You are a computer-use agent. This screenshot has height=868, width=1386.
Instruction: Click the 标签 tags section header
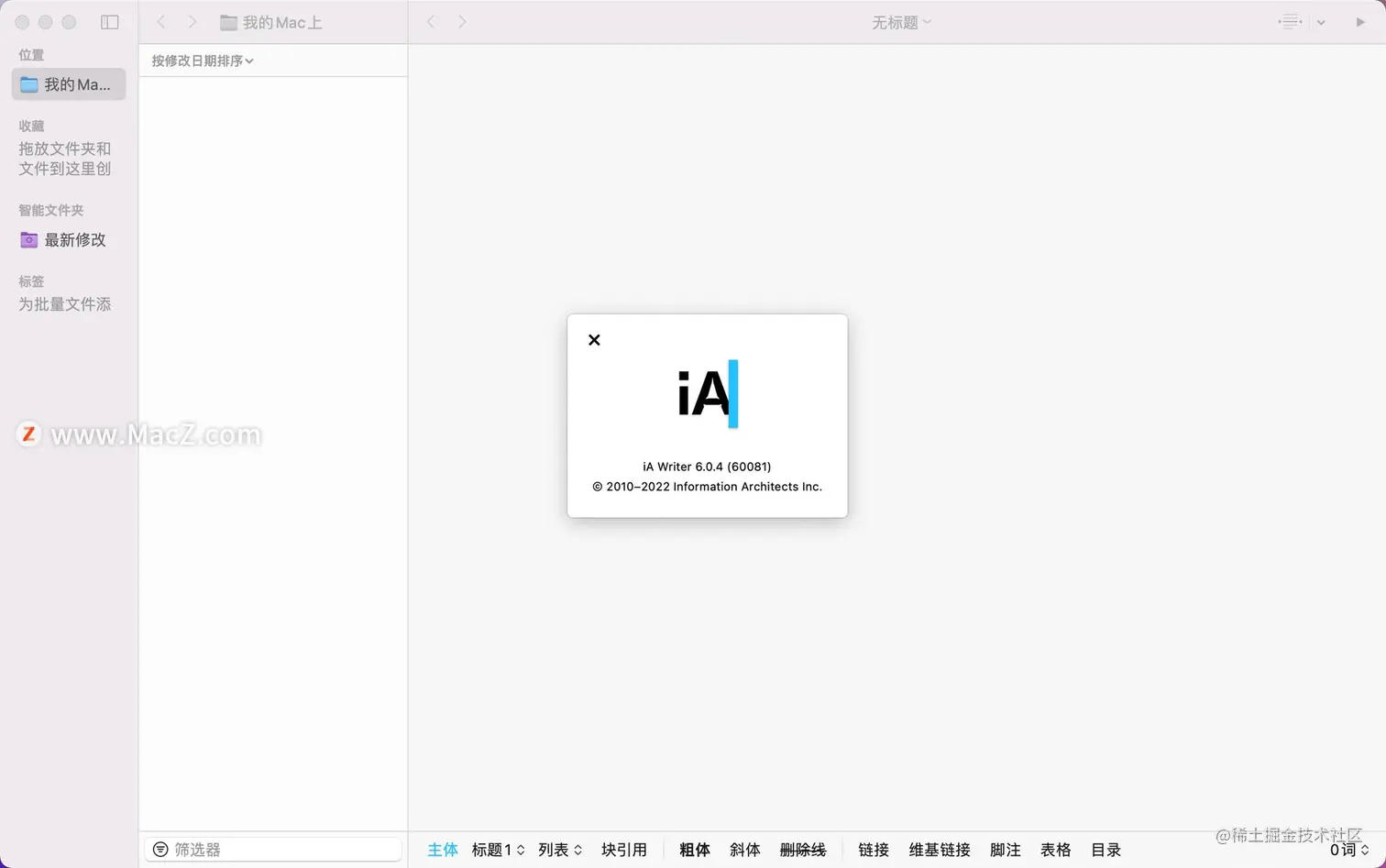[x=31, y=281]
